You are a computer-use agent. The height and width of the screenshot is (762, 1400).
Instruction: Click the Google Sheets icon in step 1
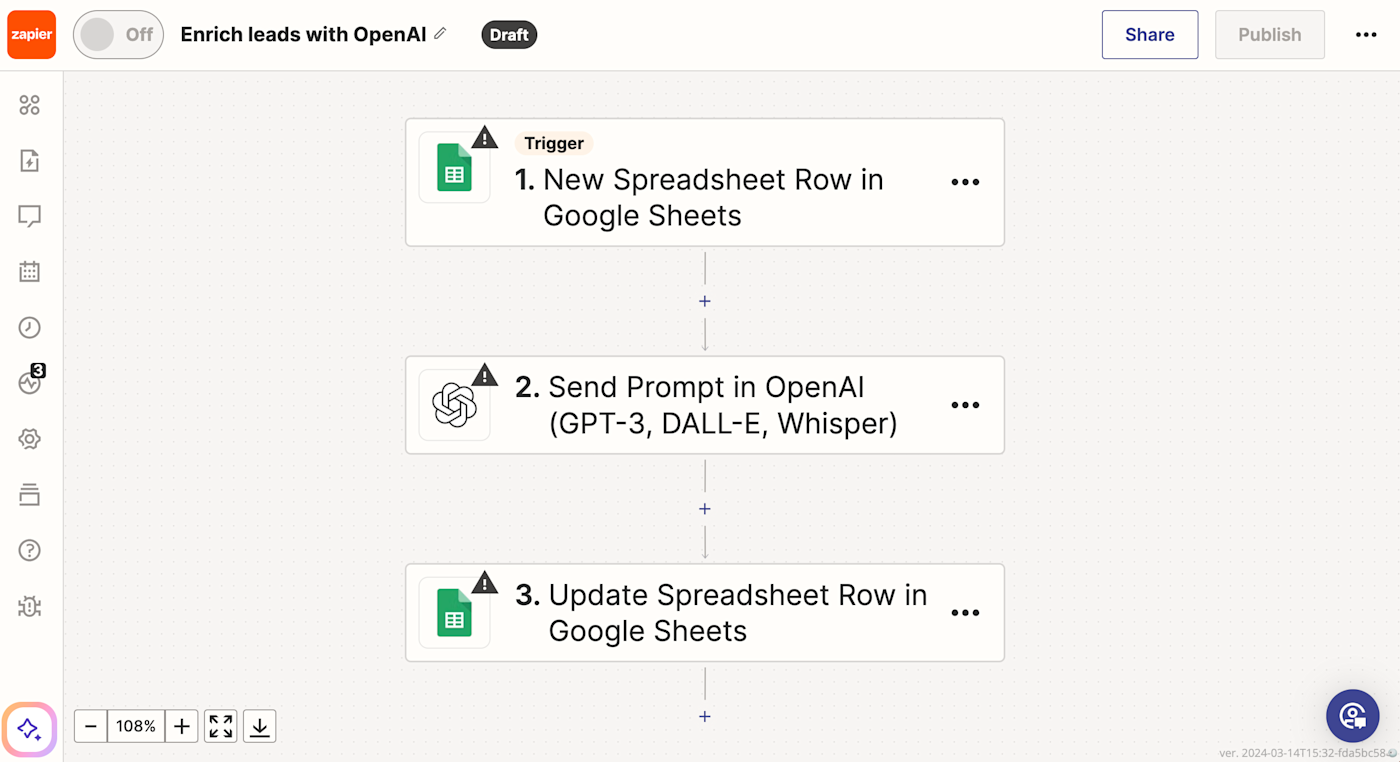tap(454, 168)
